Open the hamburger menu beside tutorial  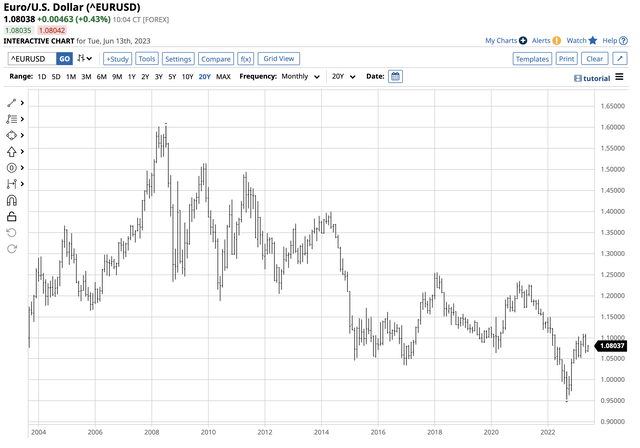[x=619, y=77]
